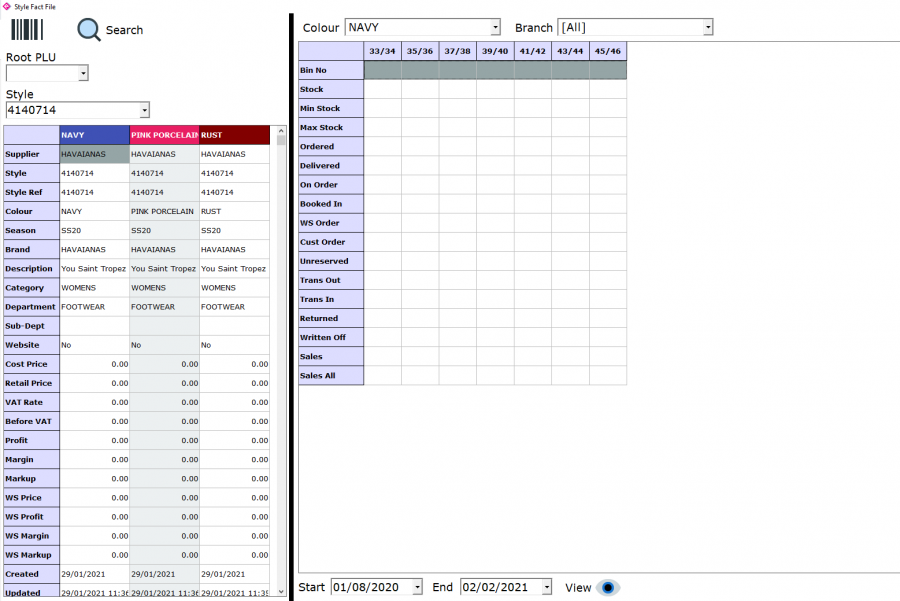The image size is (900, 601).
Task: Click the barcode scan icon
Action: (x=27, y=30)
